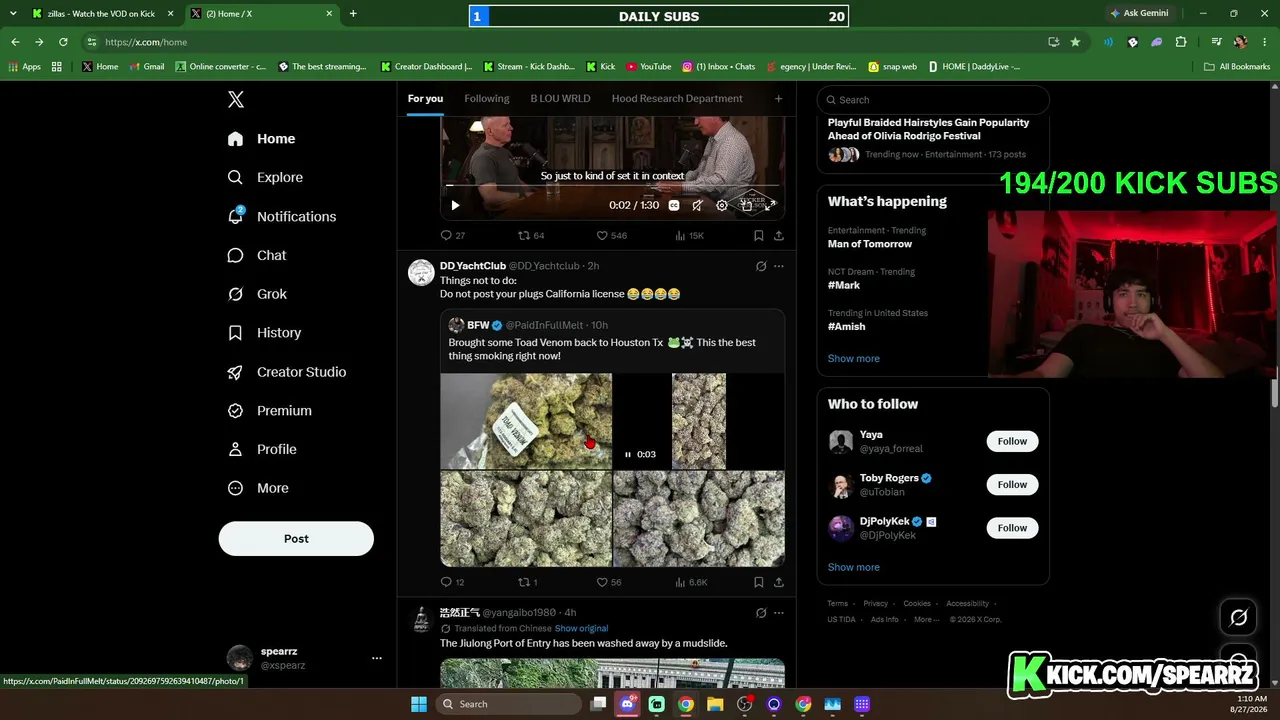The width and height of the screenshot is (1280, 720).
Task: Click the Post button
Action: [296, 538]
